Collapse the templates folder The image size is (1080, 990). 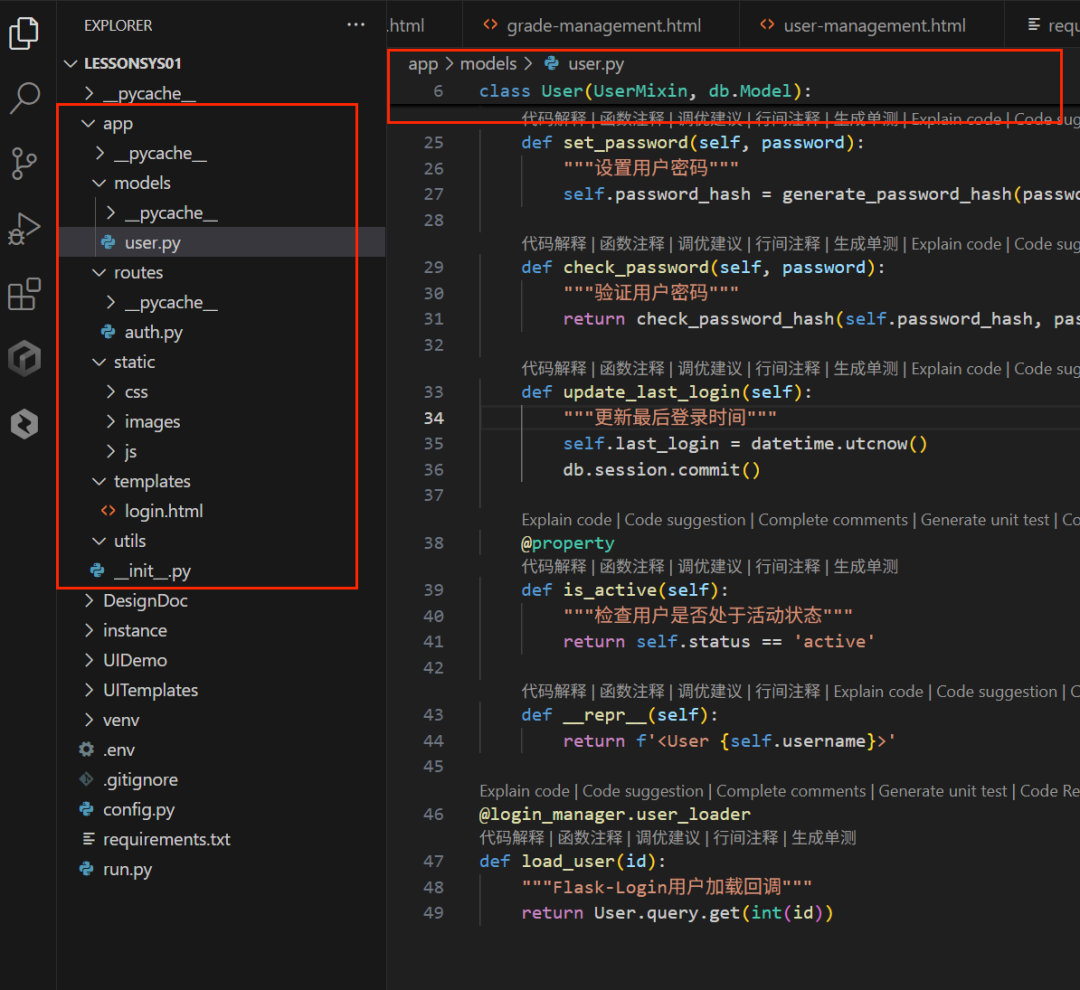coord(100,481)
